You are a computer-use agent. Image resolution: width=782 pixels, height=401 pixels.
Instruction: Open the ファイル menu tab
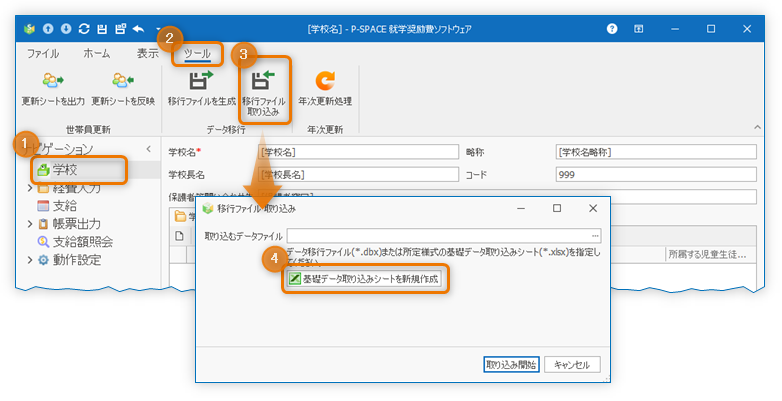pyautogui.click(x=43, y=53)
